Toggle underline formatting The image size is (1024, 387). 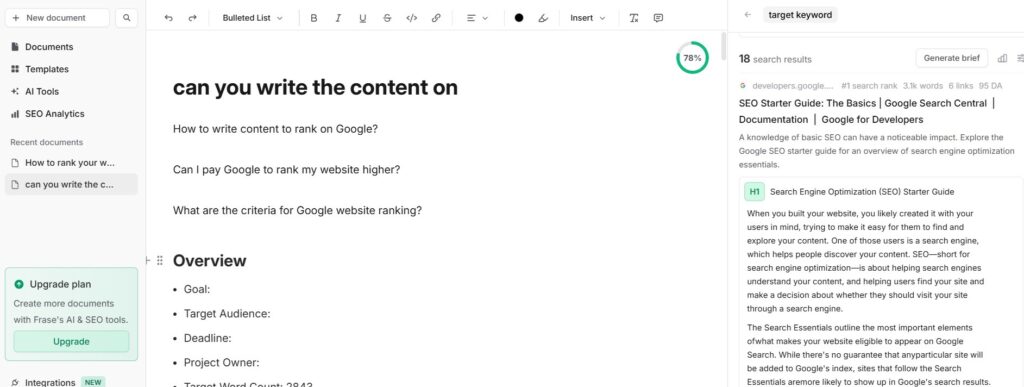tap(362, 18)
